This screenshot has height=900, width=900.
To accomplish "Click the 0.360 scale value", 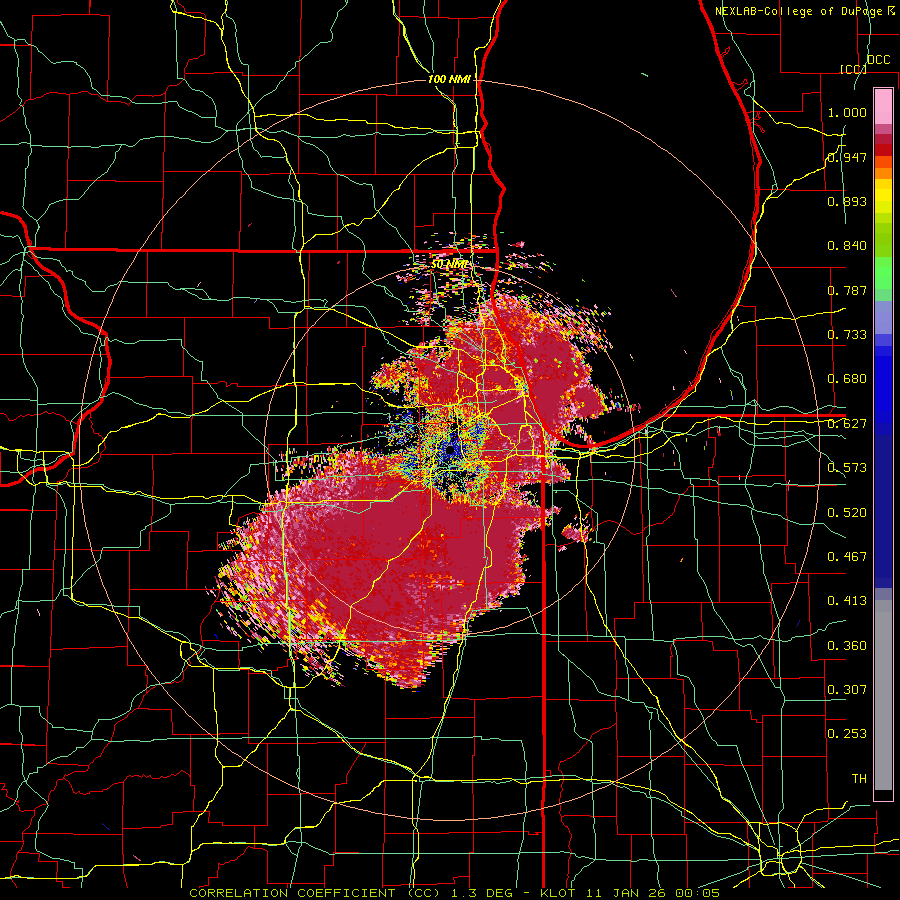I will pyautogui.click(x=847, y=646).
